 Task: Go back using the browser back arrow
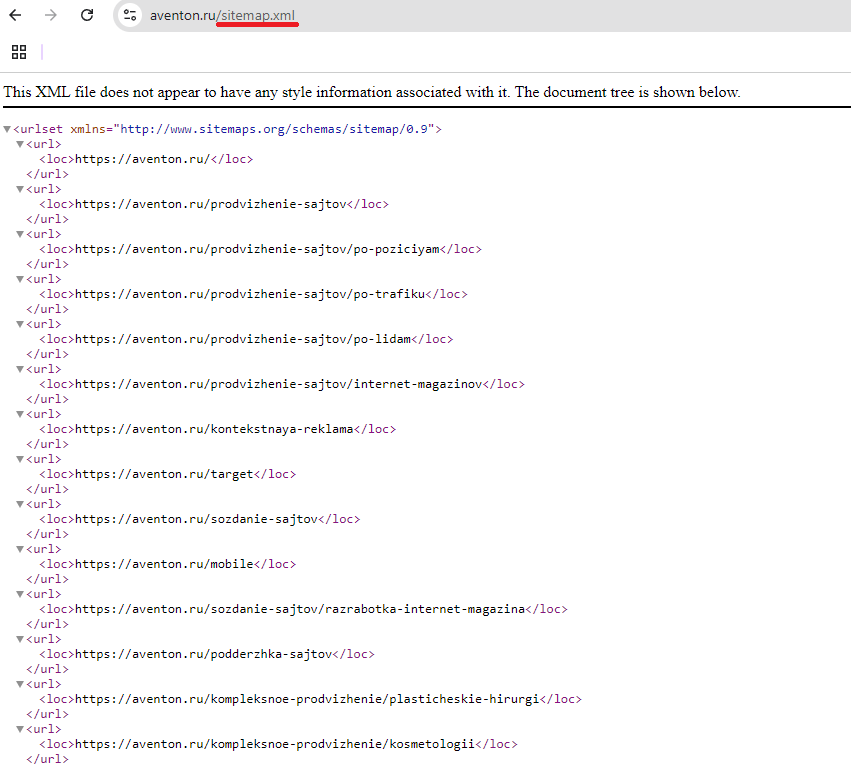[x=15, y=15]
